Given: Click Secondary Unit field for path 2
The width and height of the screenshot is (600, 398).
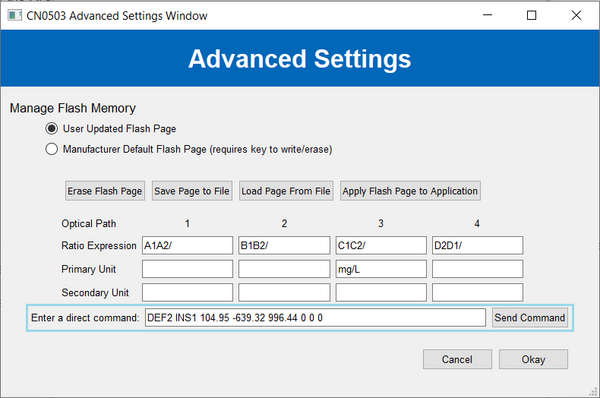Looking at the screenshot, I should (284, 292).
